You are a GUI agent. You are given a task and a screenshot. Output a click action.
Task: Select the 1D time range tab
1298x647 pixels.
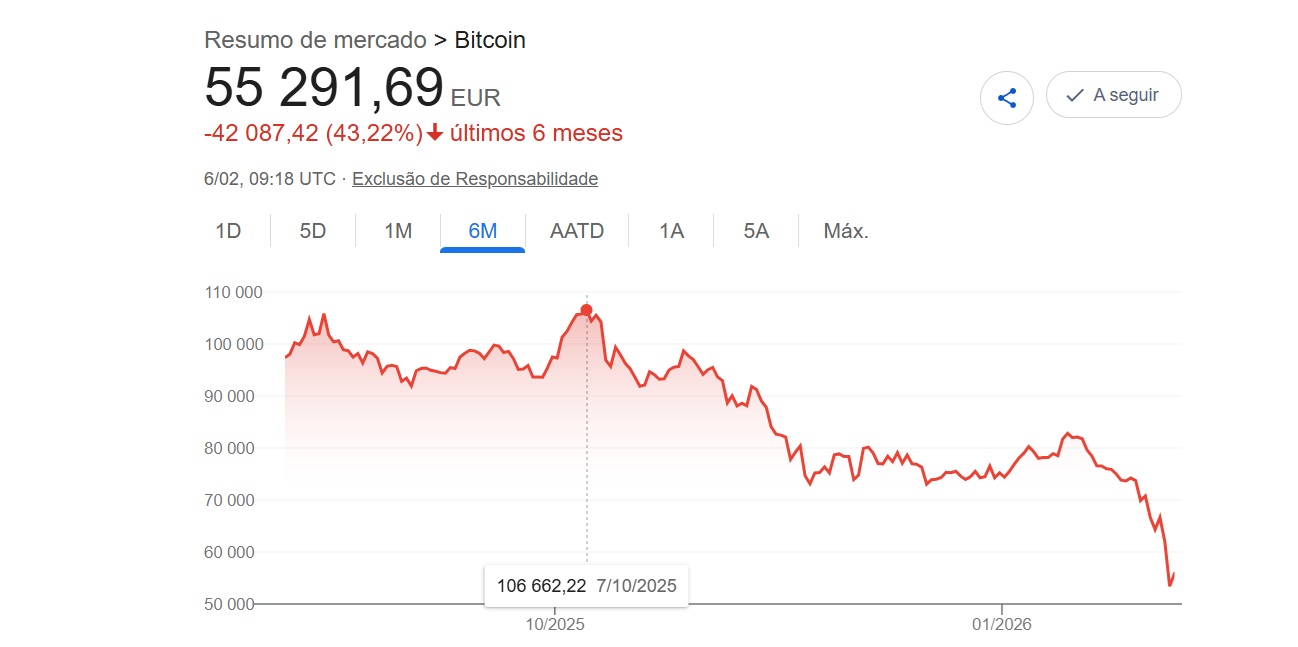point(228,231)
